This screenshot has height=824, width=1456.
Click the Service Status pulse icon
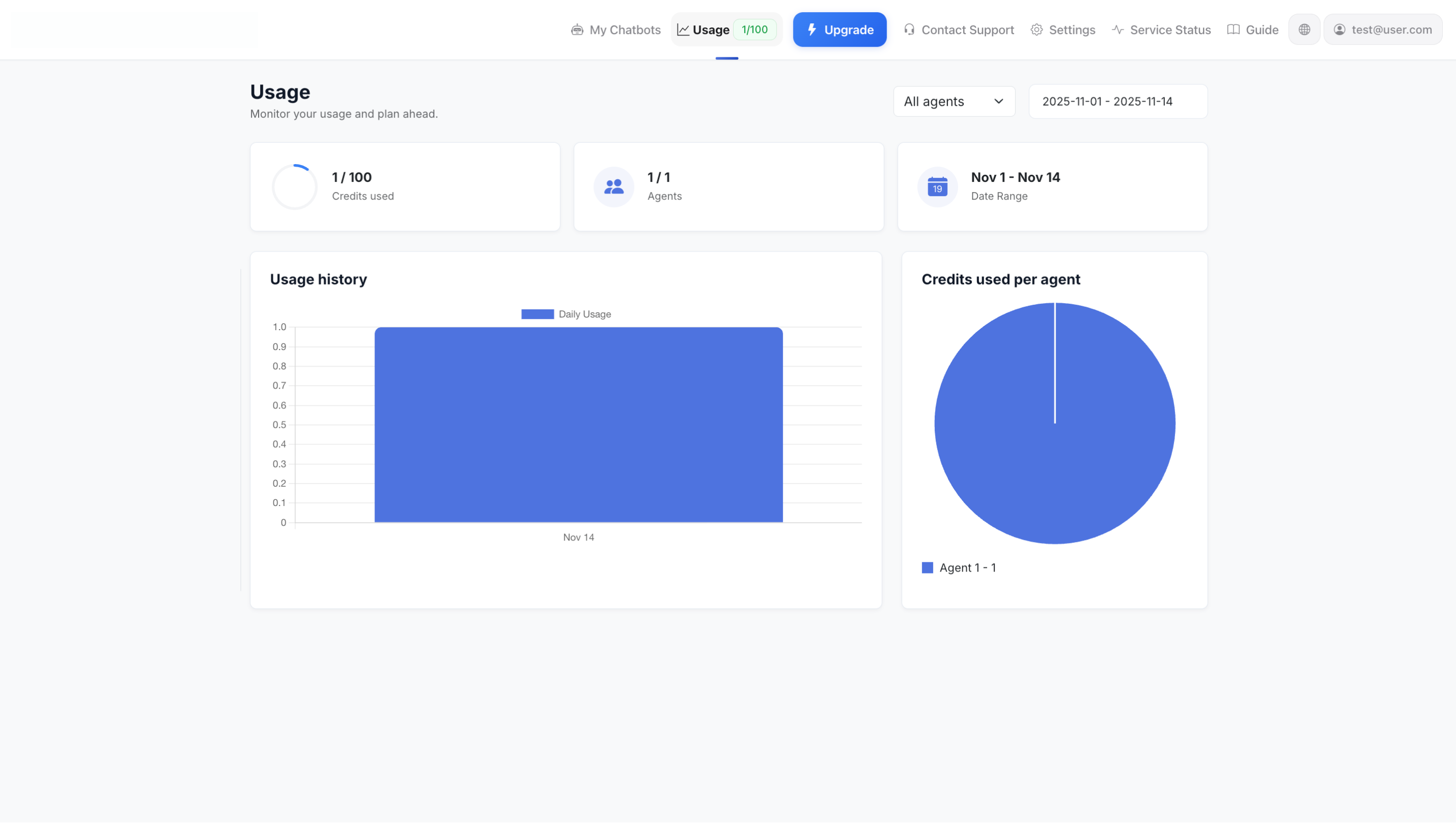coord(1118,29)
